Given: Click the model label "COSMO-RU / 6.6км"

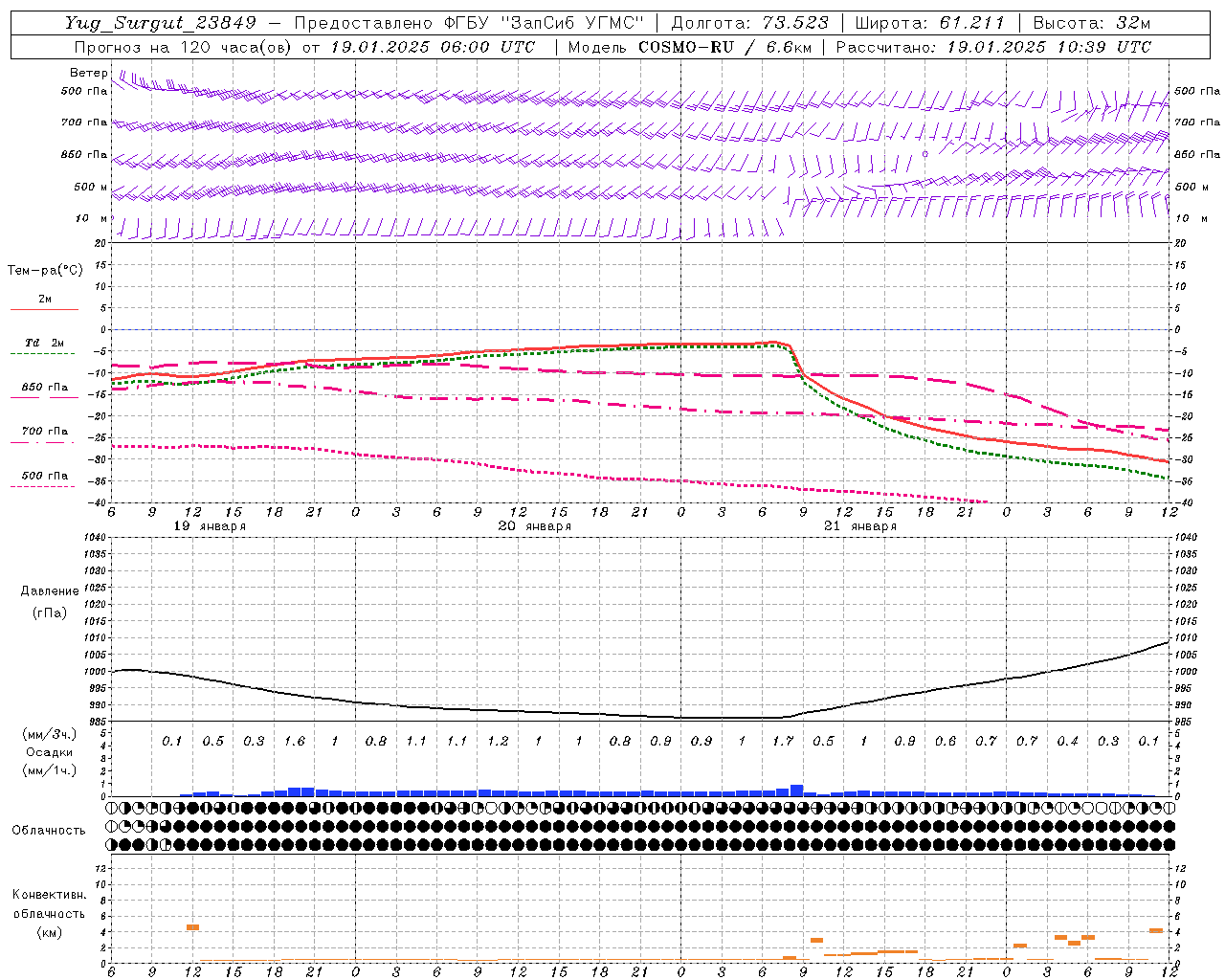Looking at the screenshot, I should tap(724, 47).
